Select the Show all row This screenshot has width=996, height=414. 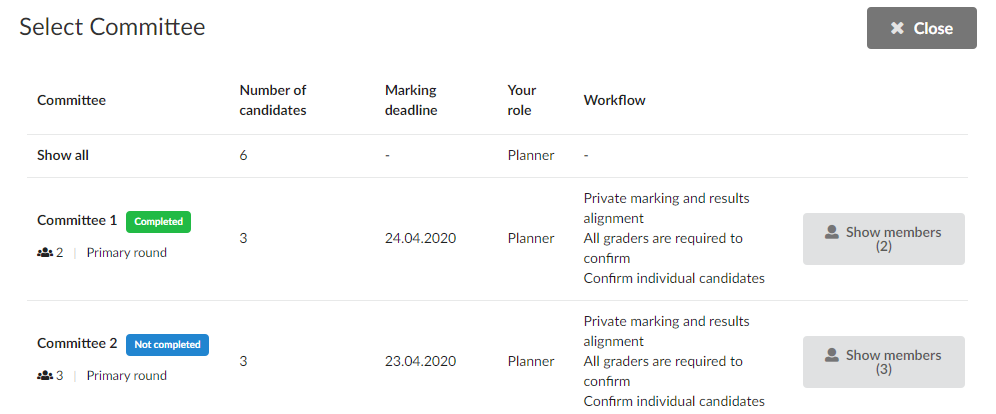point(497,156)
